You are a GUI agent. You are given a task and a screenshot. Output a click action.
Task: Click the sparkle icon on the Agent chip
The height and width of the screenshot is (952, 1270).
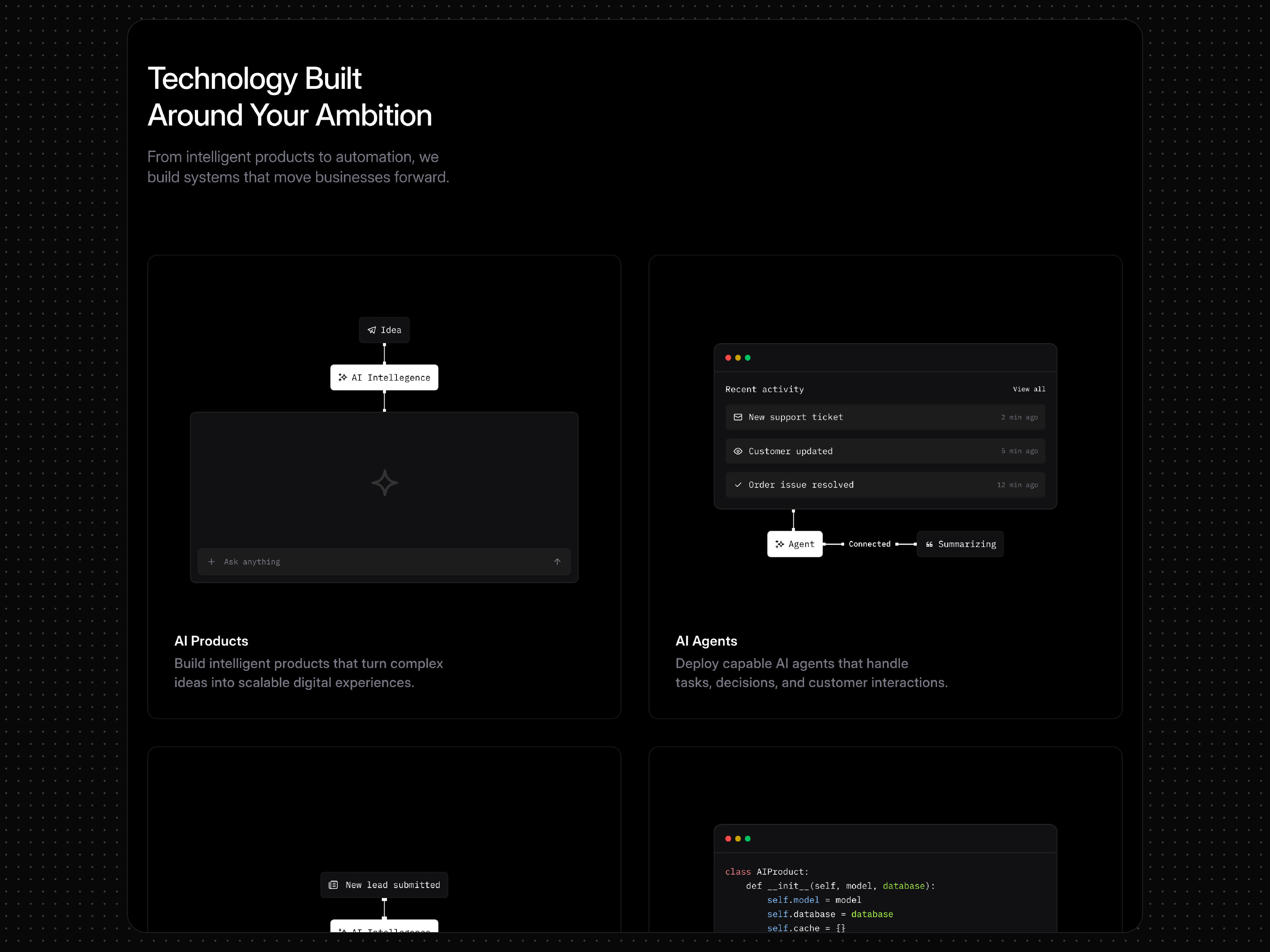(x=779, y=544)
